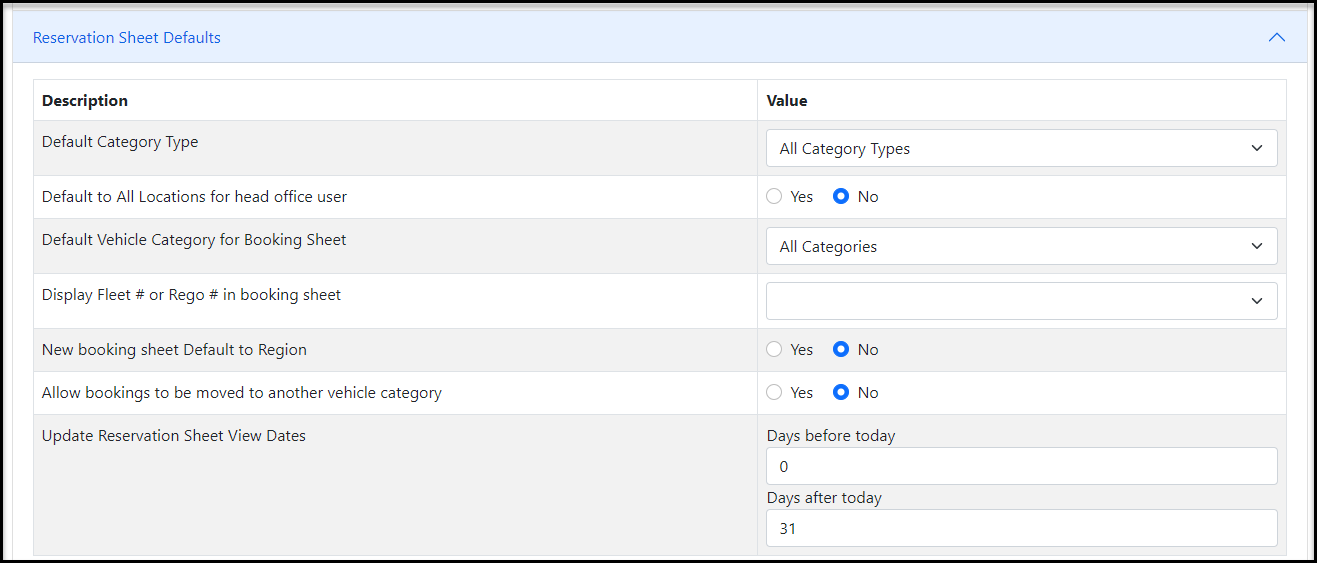Image resolution: width=1317 pixels, height=563 pixels.
Task: Click the Description column header
Action: 85,101
